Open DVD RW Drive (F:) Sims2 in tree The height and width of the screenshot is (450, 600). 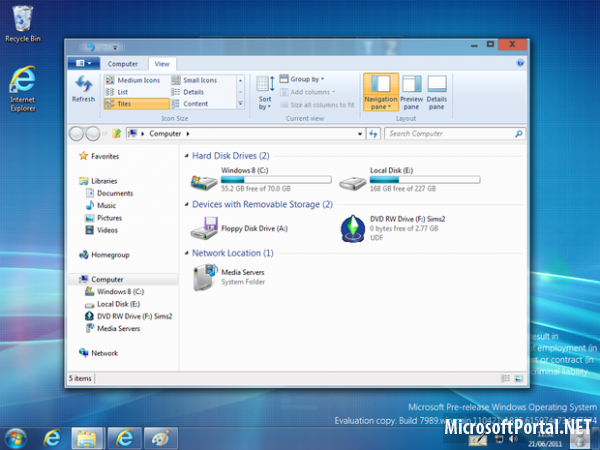point(128,316)
